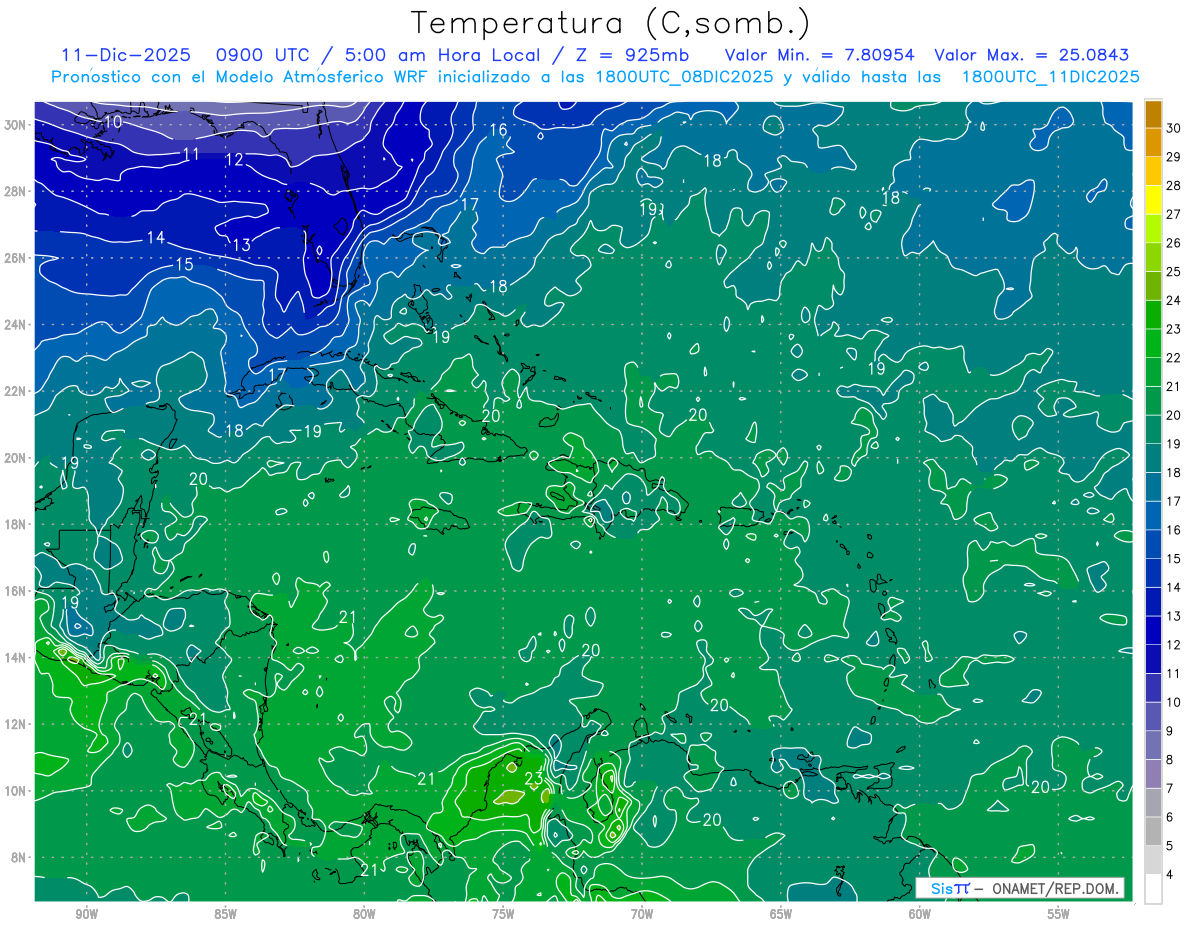Click the "30N" latitude axis label

[15, 125]
